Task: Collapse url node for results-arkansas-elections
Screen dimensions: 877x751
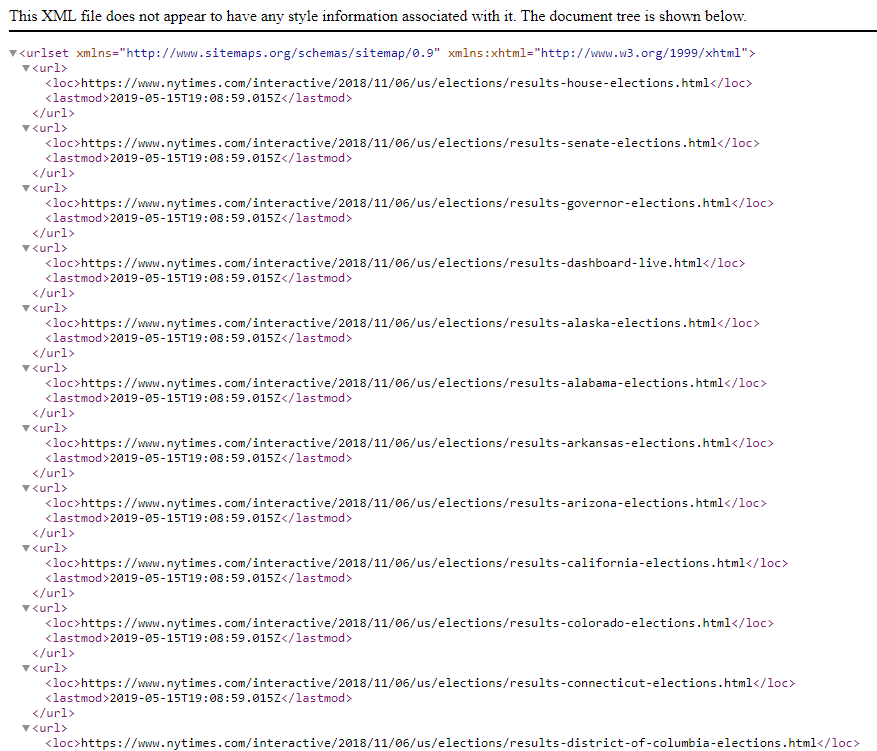Action: coord(26,428)
